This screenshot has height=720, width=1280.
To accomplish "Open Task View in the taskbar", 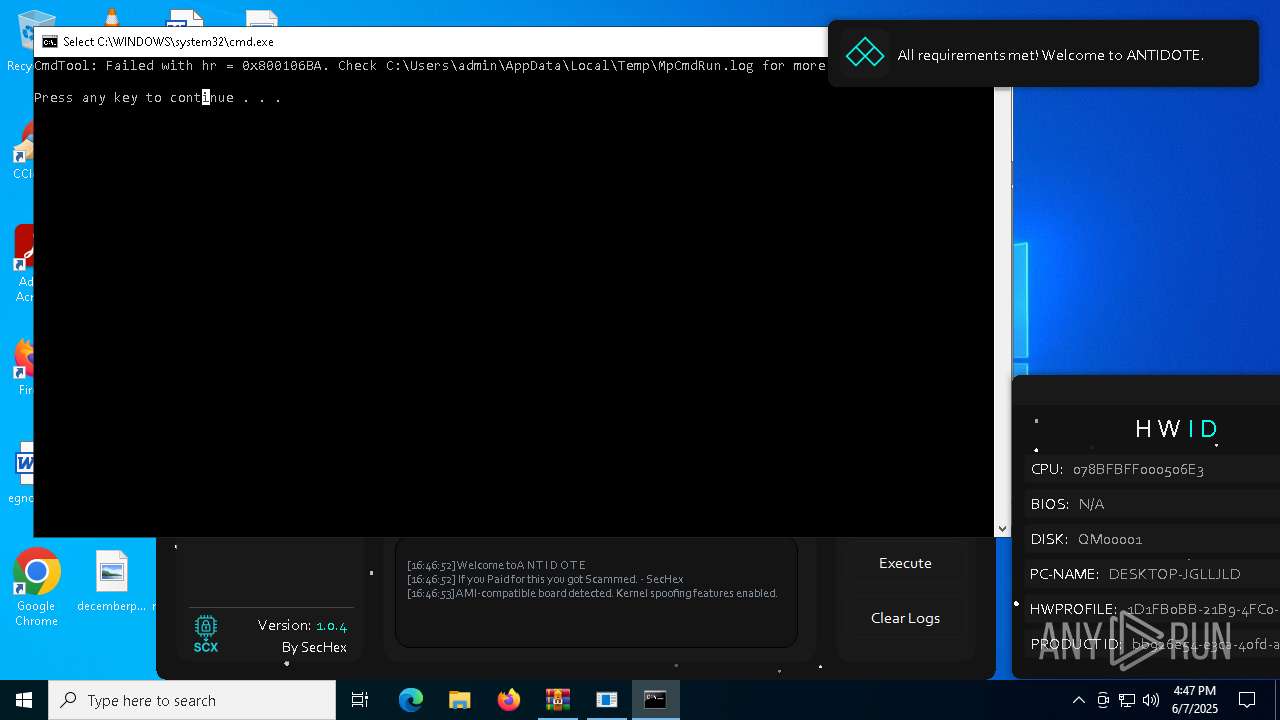I will click(x=360, y=700).
